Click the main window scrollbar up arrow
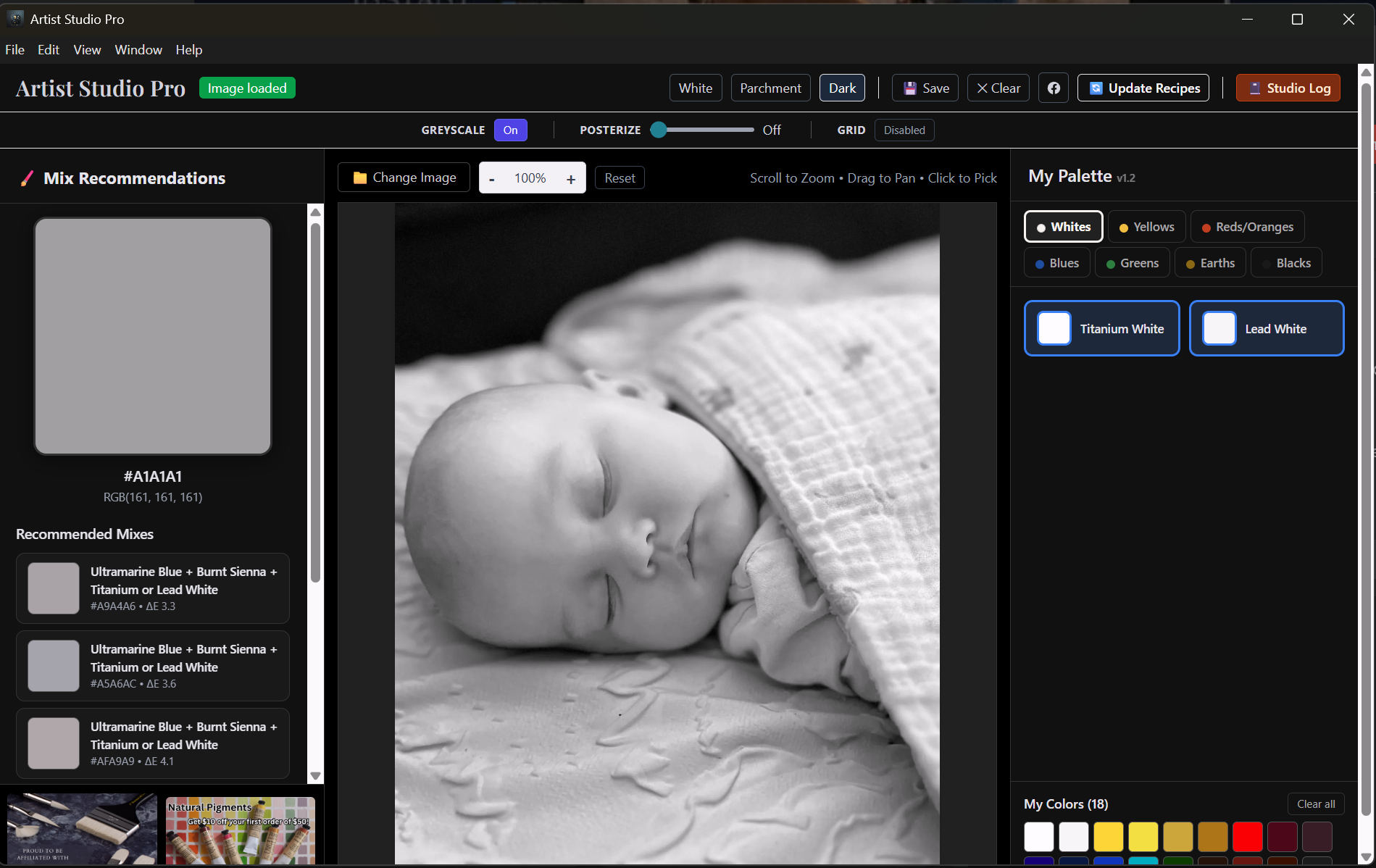1376x868 pixels. [1366, 72]
